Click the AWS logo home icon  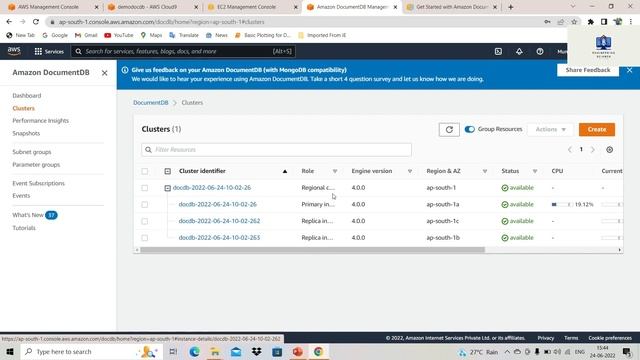(14, 51)
